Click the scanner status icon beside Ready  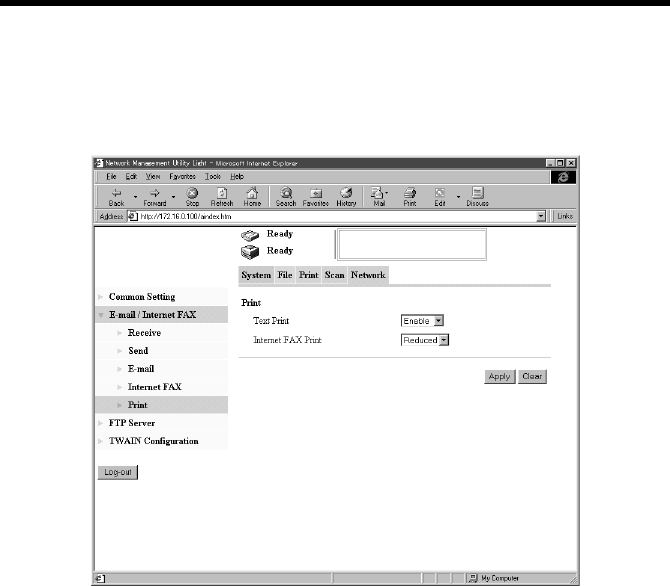point(250,235)
